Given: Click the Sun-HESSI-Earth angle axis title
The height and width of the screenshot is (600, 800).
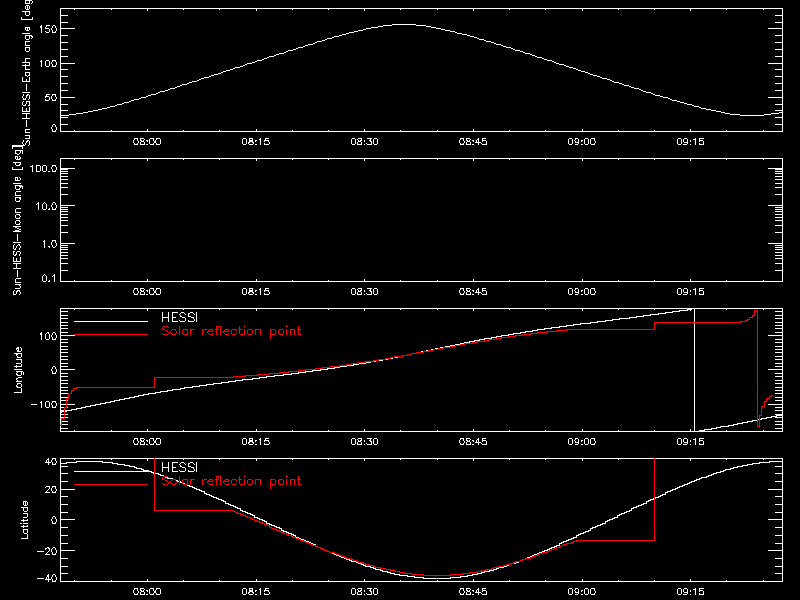Looking at the screenshot, I should [27, 72].
